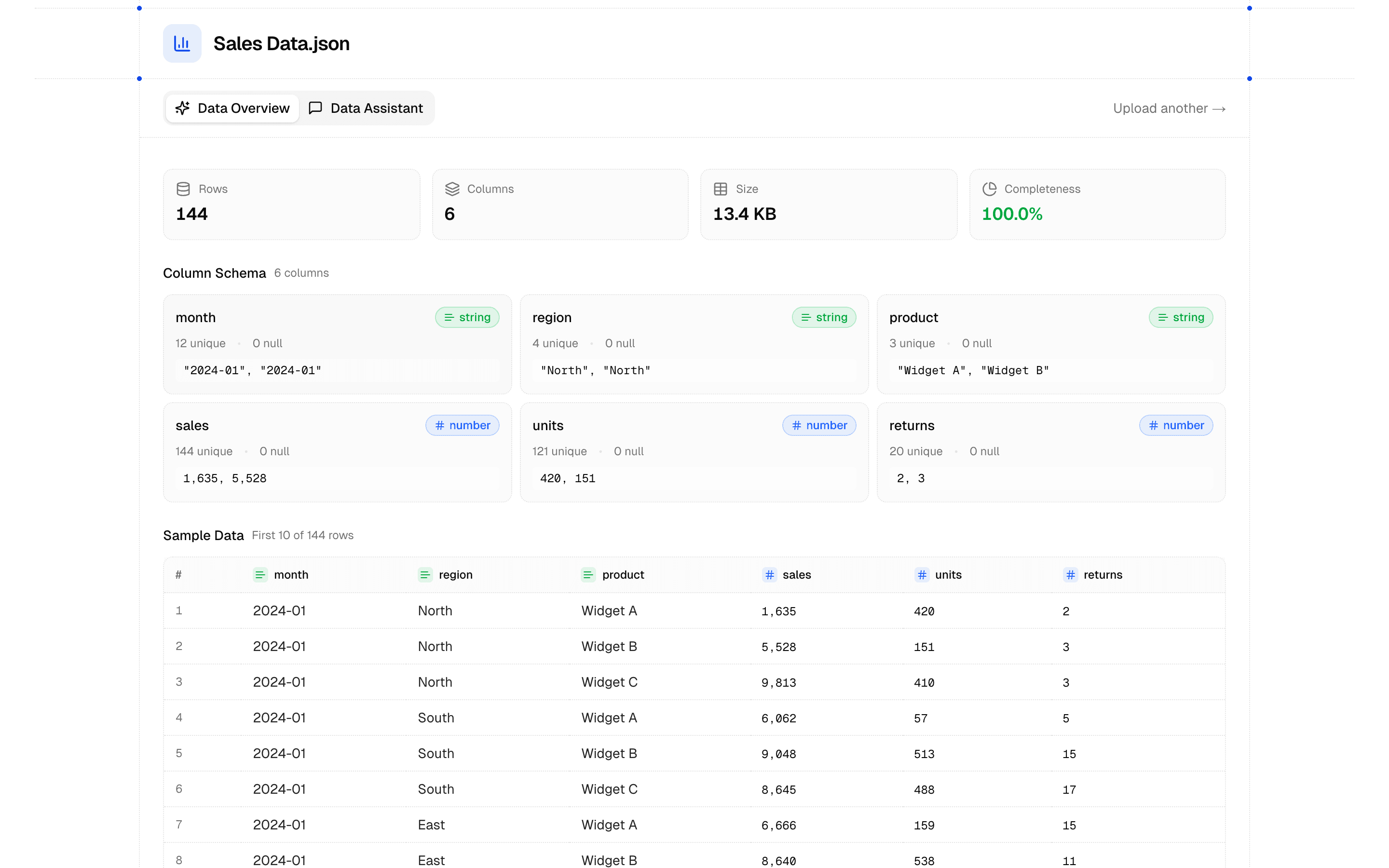The height and width of the screenshot is (868, 1389).
Task: Click the string badge on the product schema card
Action: 1181,317
